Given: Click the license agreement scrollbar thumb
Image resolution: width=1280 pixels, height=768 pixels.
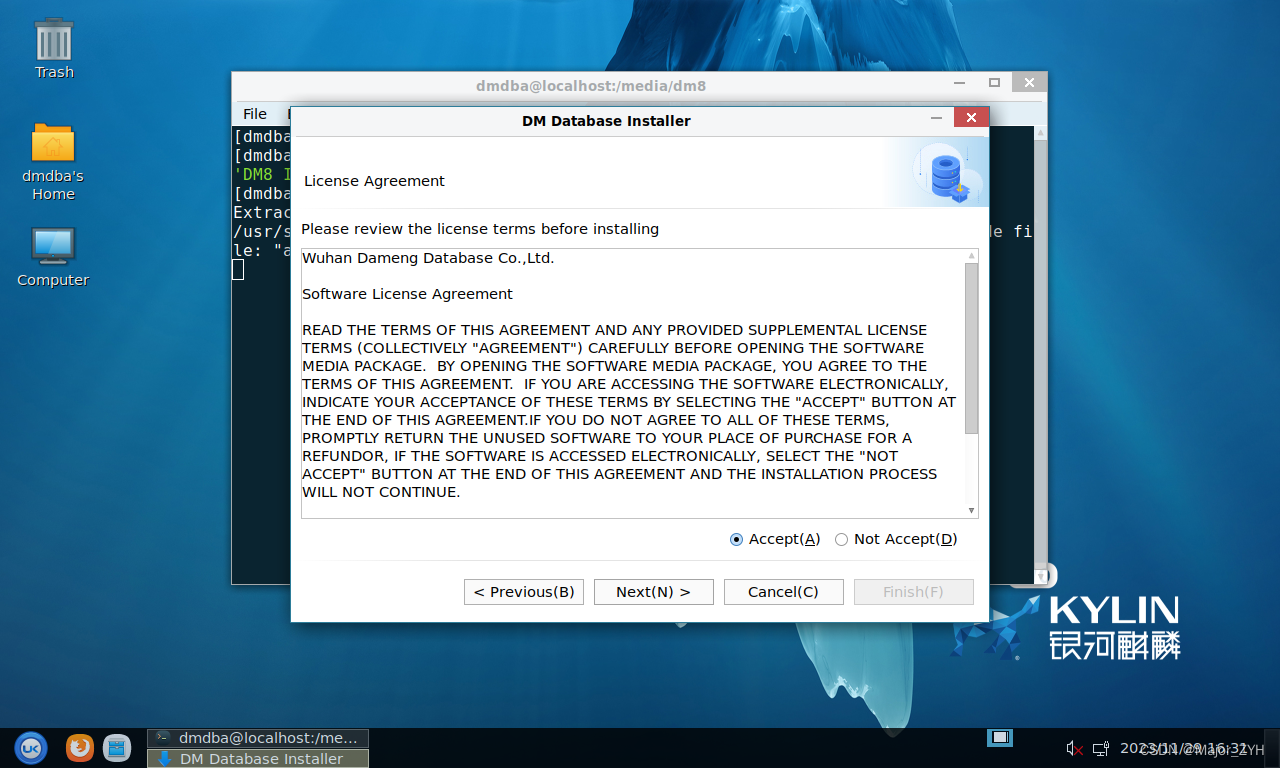Looking at the screenshot, I should (x=971, y=348).
